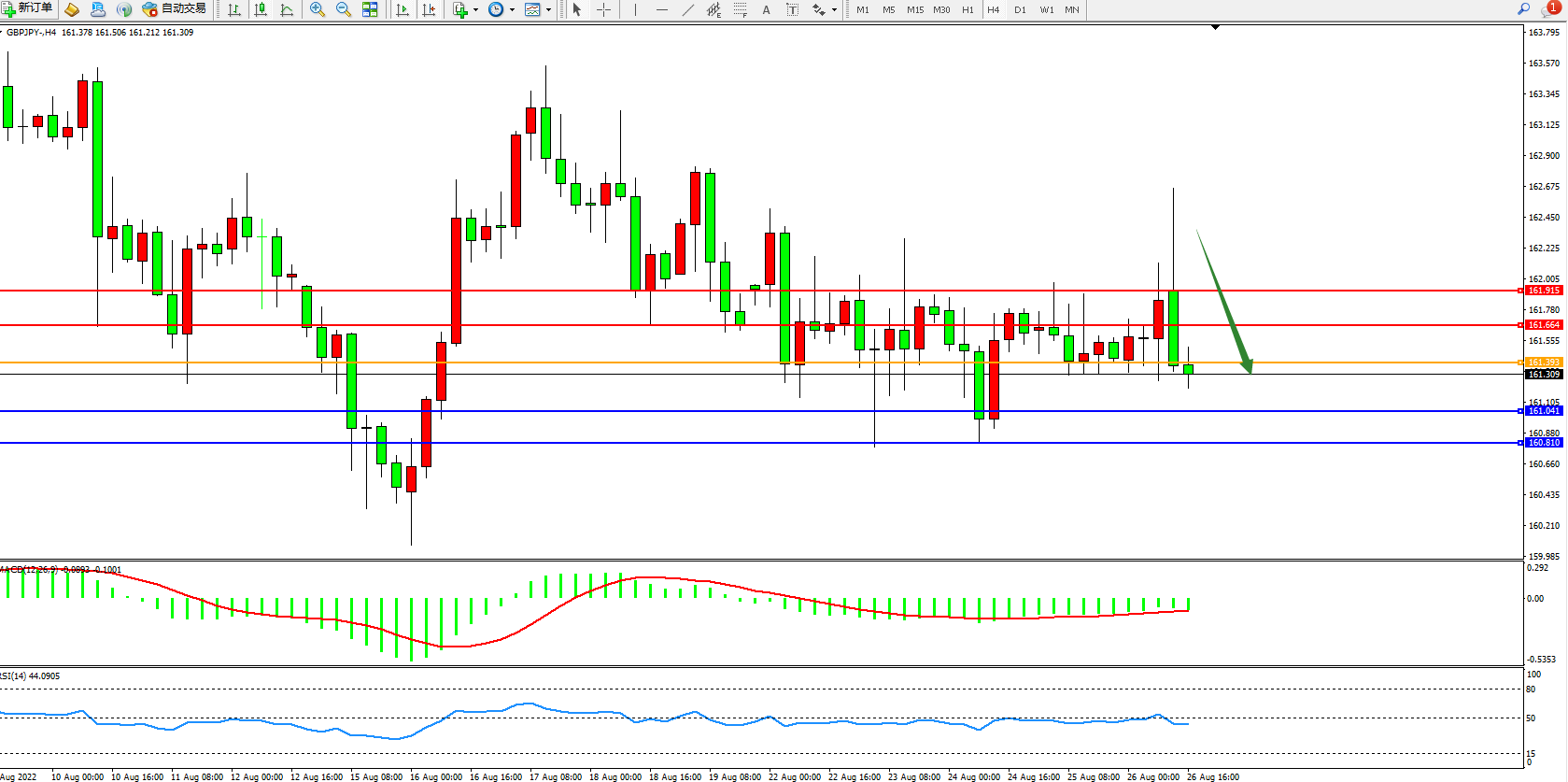This screenshot has height=782, width=1568.
Task: Open the search magnifier at top right
Action: pos(1523,8)
